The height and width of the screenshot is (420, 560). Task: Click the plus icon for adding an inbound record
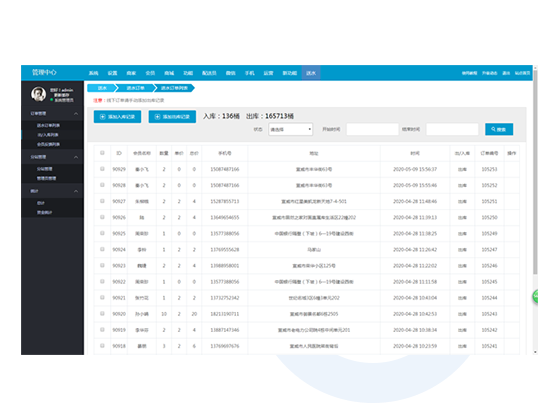pos(102,117)
